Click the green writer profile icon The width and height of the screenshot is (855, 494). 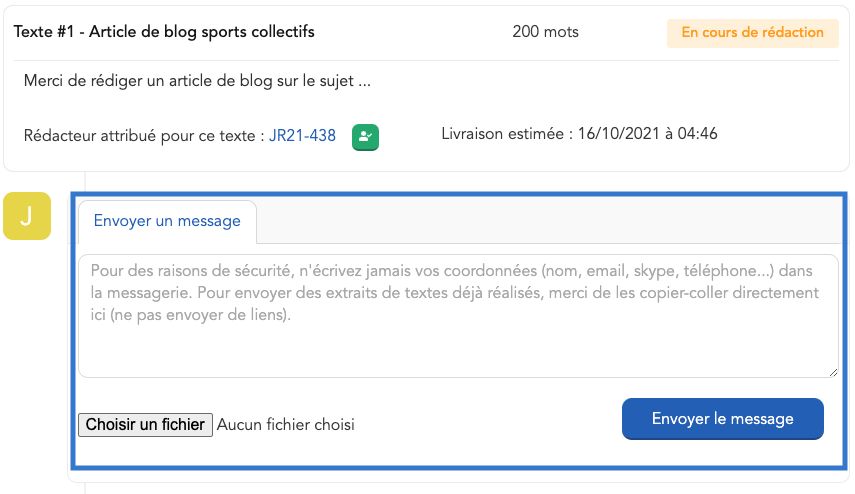(x=365, y=137)
